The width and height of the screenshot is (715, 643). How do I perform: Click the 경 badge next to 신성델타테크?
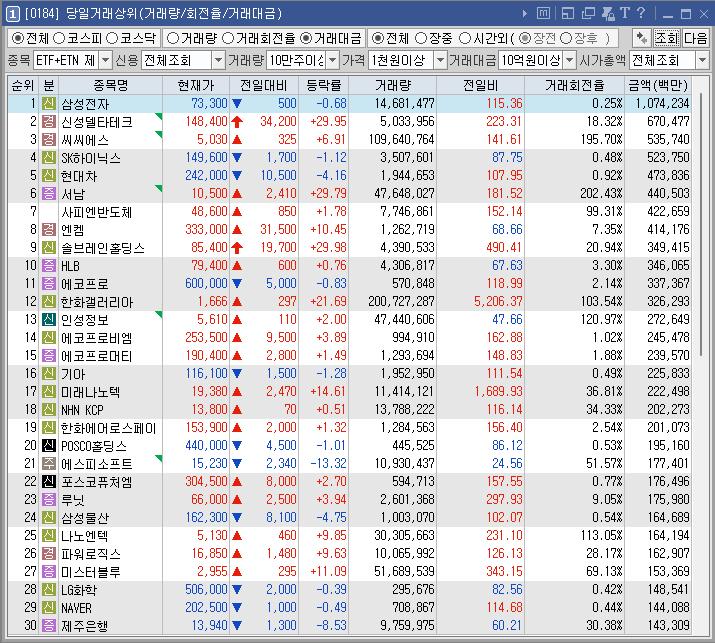point(49,121)
